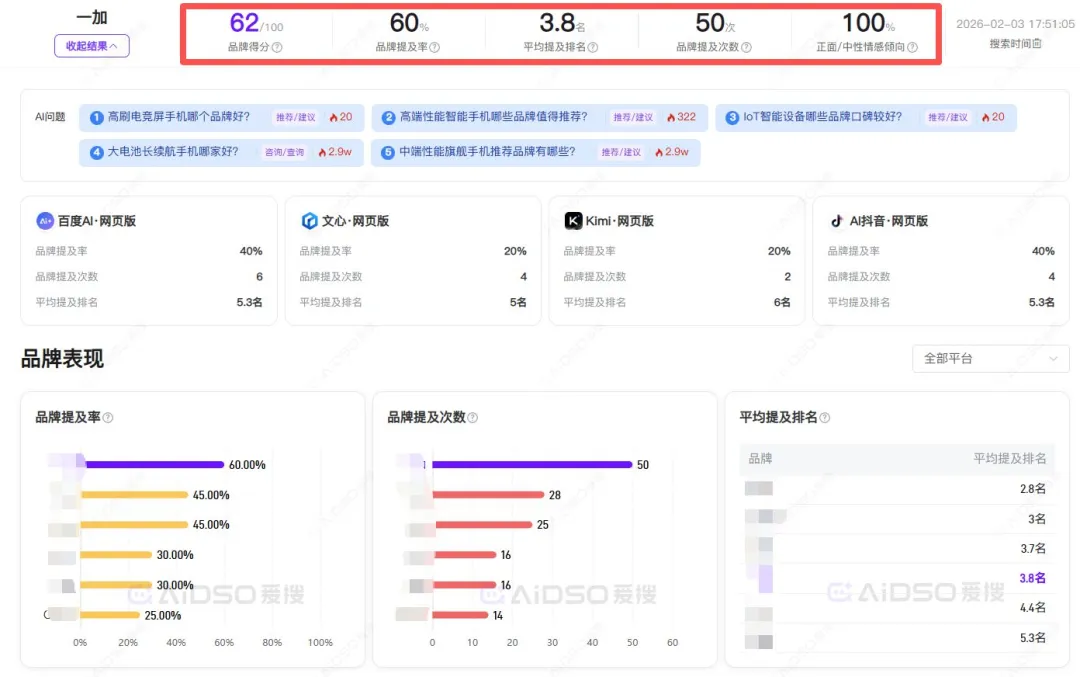Click the Kimi platform logo icon
Viewport: 1080px width, 677px height.
click(x=573, y=221)
